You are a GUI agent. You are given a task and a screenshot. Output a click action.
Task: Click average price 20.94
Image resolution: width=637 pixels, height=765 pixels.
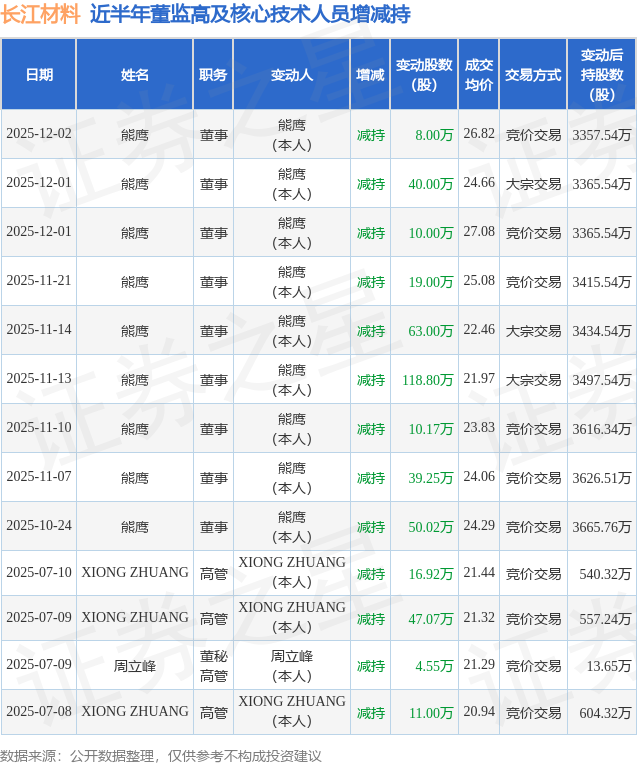(479, 712)
